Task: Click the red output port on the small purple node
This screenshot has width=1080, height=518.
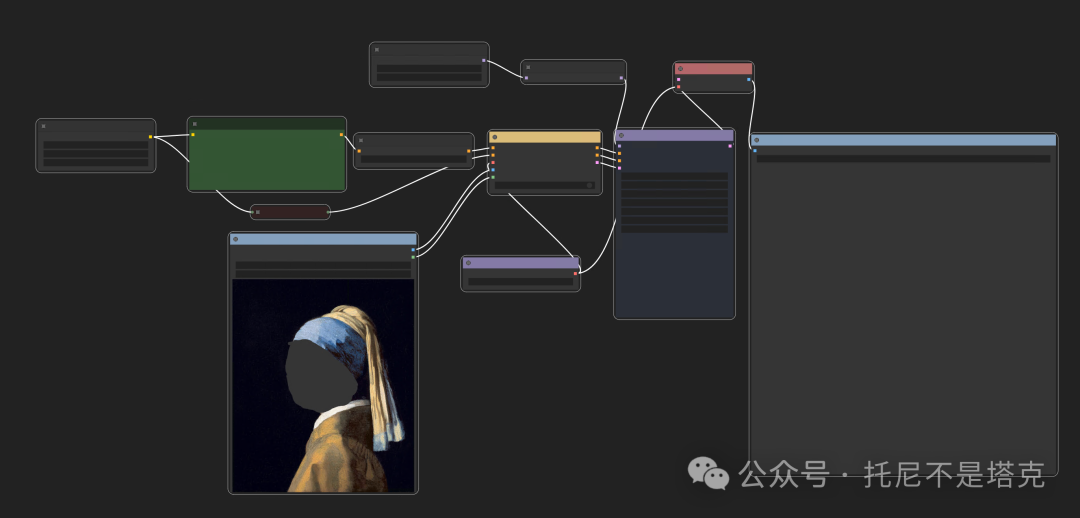Action: click(575, 273)
